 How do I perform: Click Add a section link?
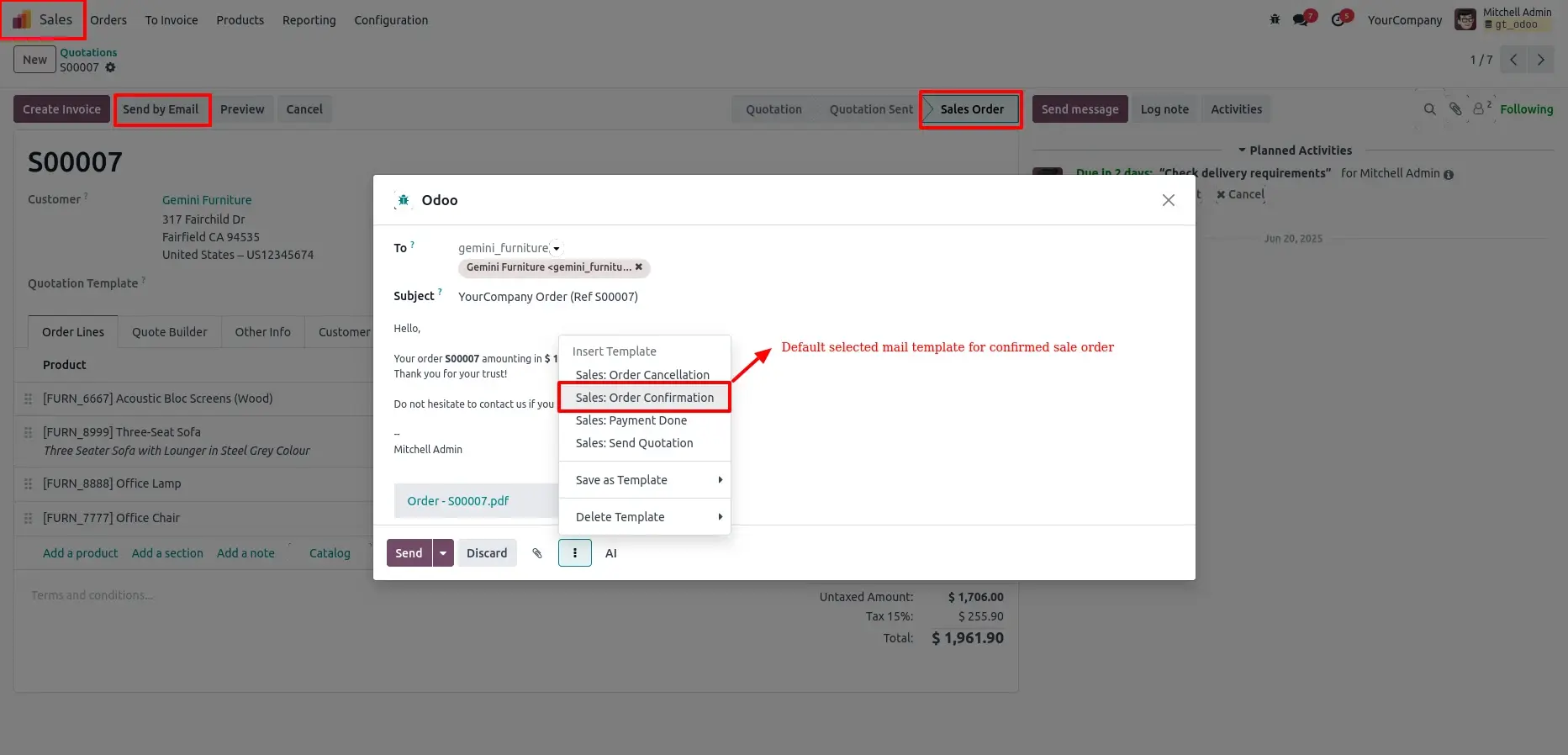[167, 553]
